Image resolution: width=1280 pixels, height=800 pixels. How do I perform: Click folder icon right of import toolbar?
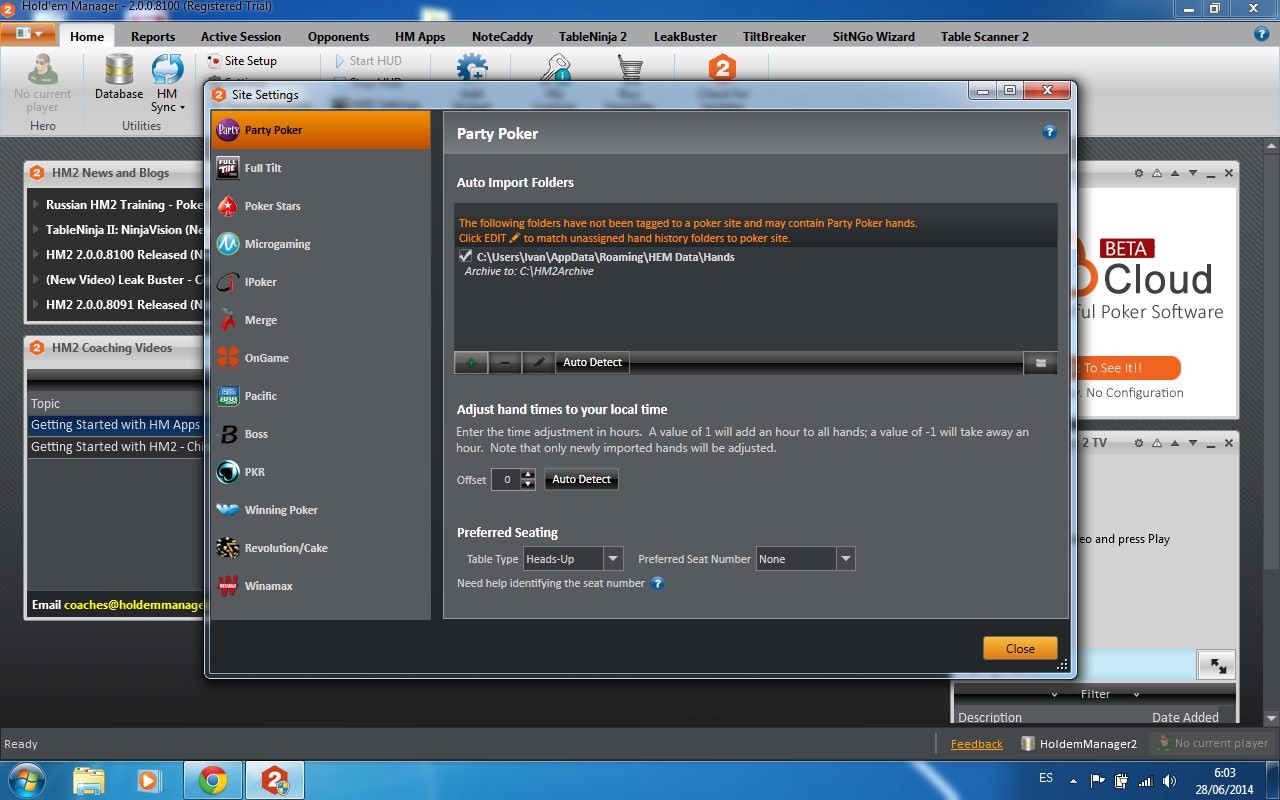pyautogui.click(x=1040, y=363)
